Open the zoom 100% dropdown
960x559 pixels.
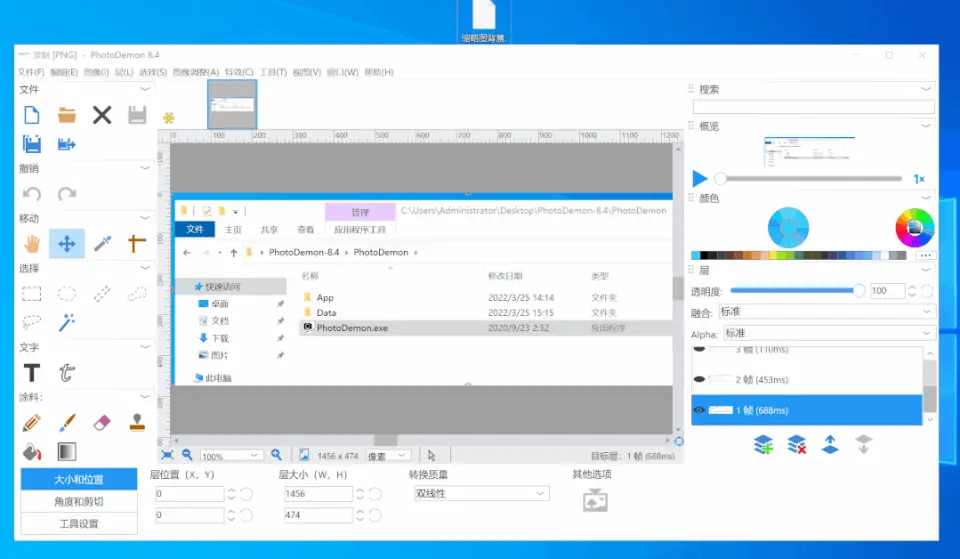231,456
